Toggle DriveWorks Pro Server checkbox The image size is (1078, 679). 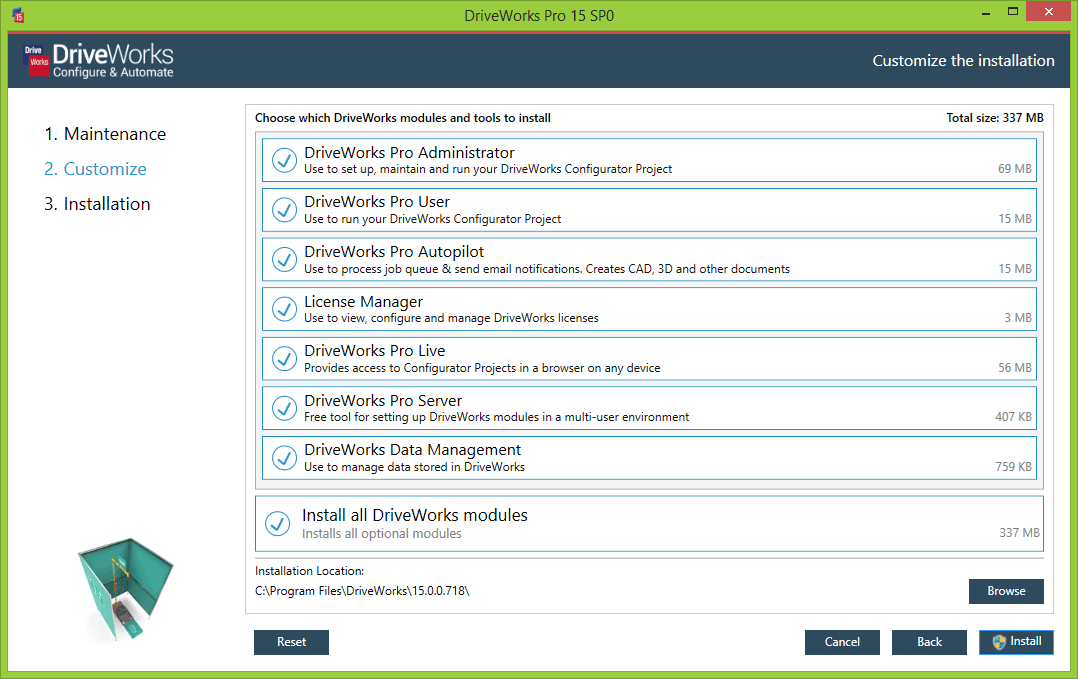click(284, 408)
